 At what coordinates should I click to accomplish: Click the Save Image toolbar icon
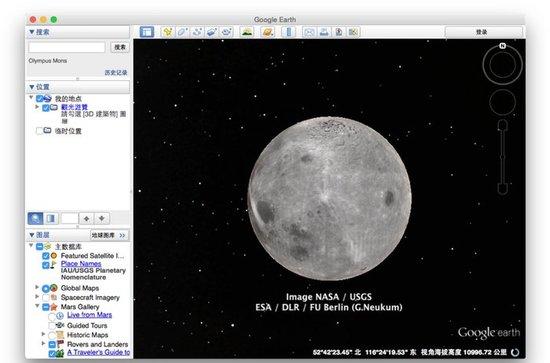click(338, 32)
